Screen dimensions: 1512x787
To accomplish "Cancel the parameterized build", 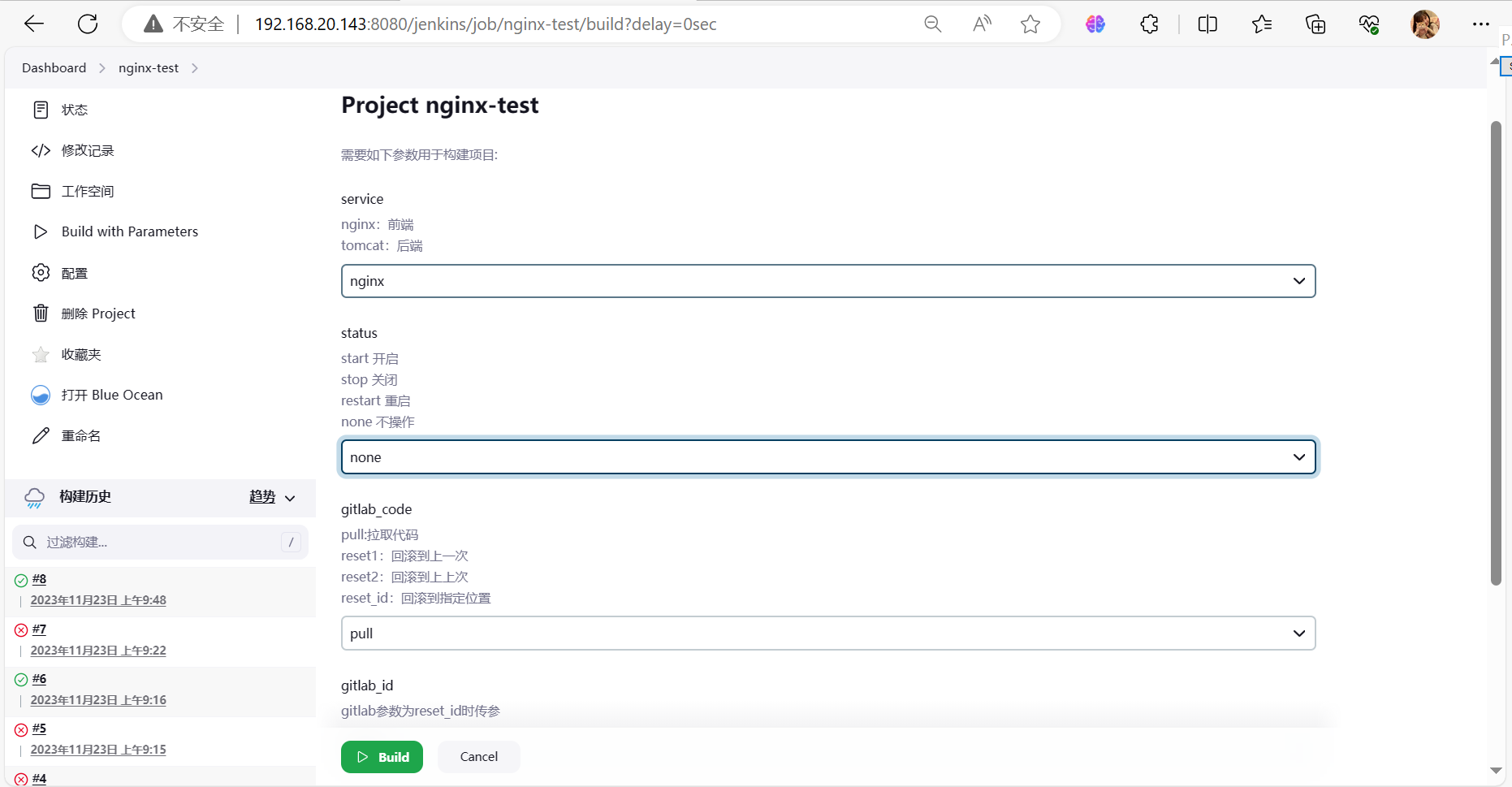I will tap(479, 757).
